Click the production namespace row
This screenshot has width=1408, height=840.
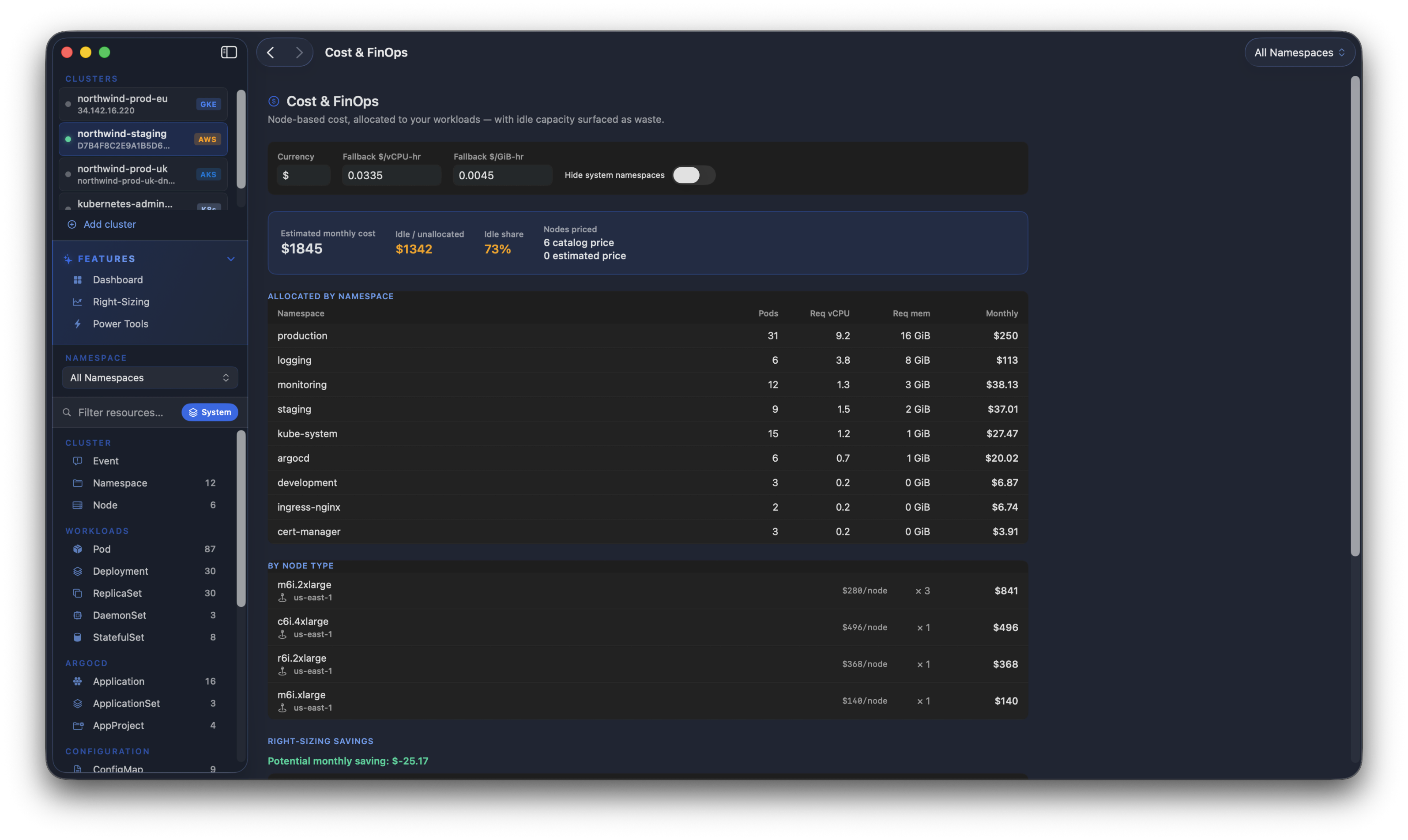pos(648,335)
